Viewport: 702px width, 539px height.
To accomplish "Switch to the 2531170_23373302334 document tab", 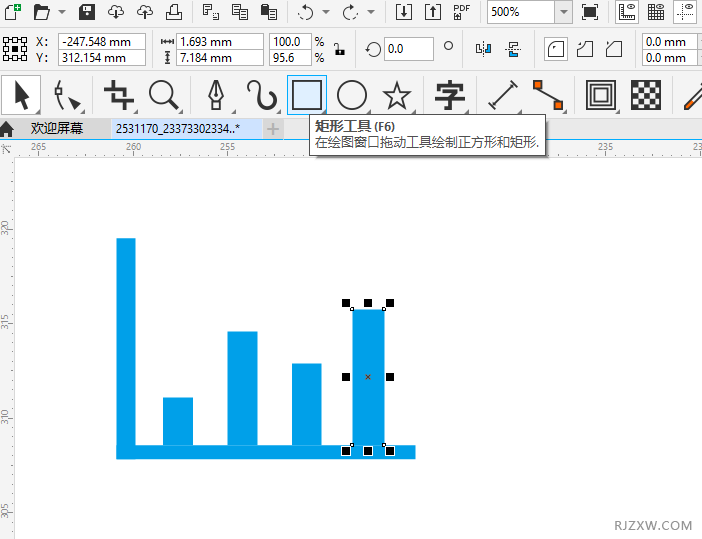I will coord(187,129).
